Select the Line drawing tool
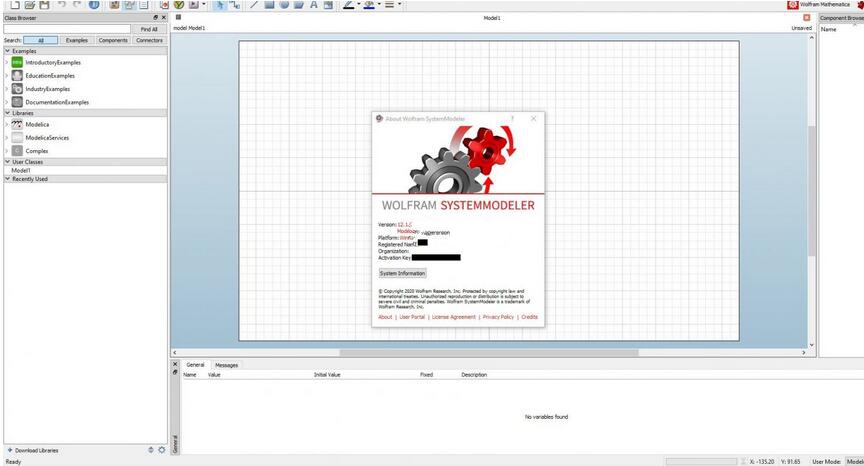Viewport: 864px width, 466px height. coord(254,4)
